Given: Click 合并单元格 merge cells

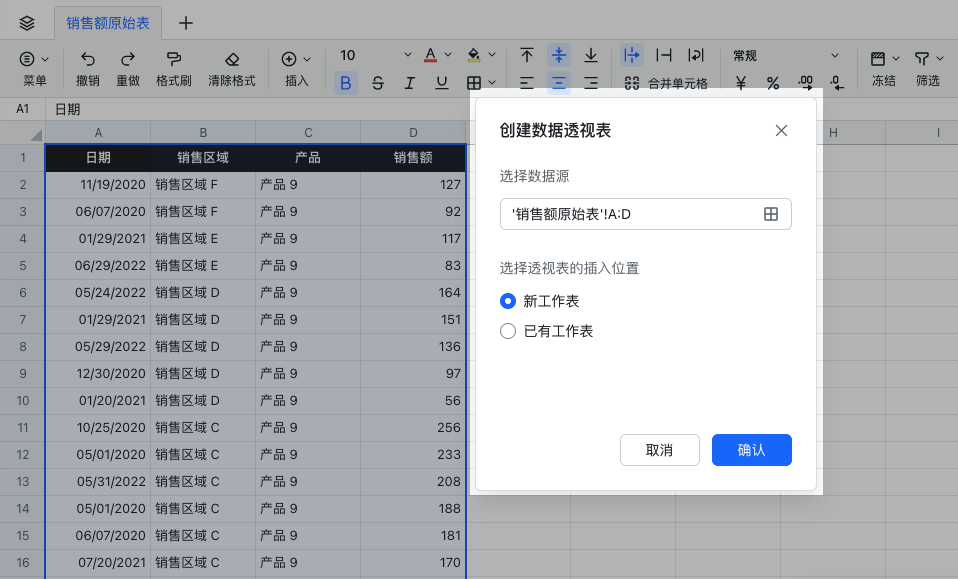Looking at the screenshot, I should click(x=666, y=83).
